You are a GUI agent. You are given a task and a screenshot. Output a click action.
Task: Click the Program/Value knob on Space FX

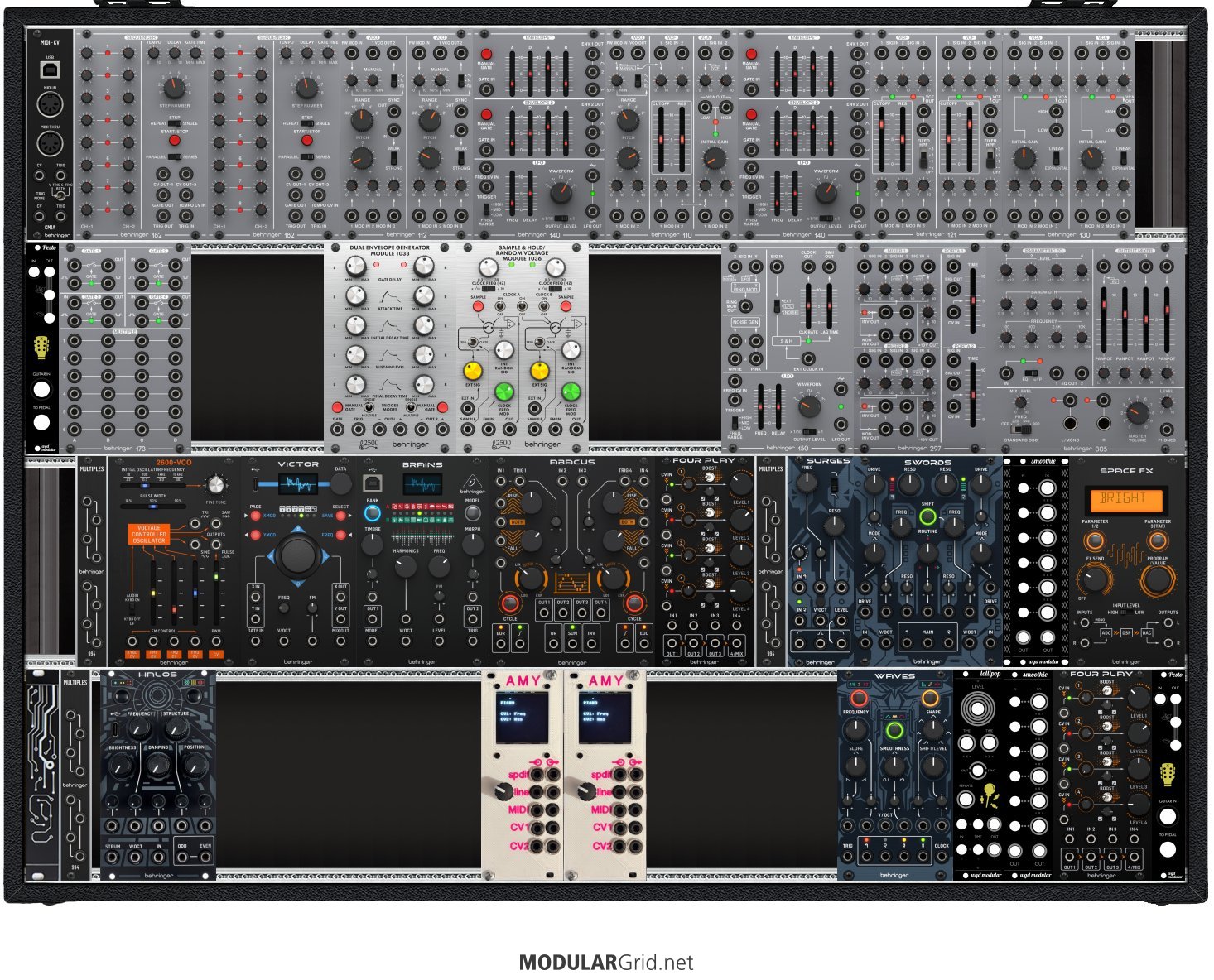[x=1158, y=580]
